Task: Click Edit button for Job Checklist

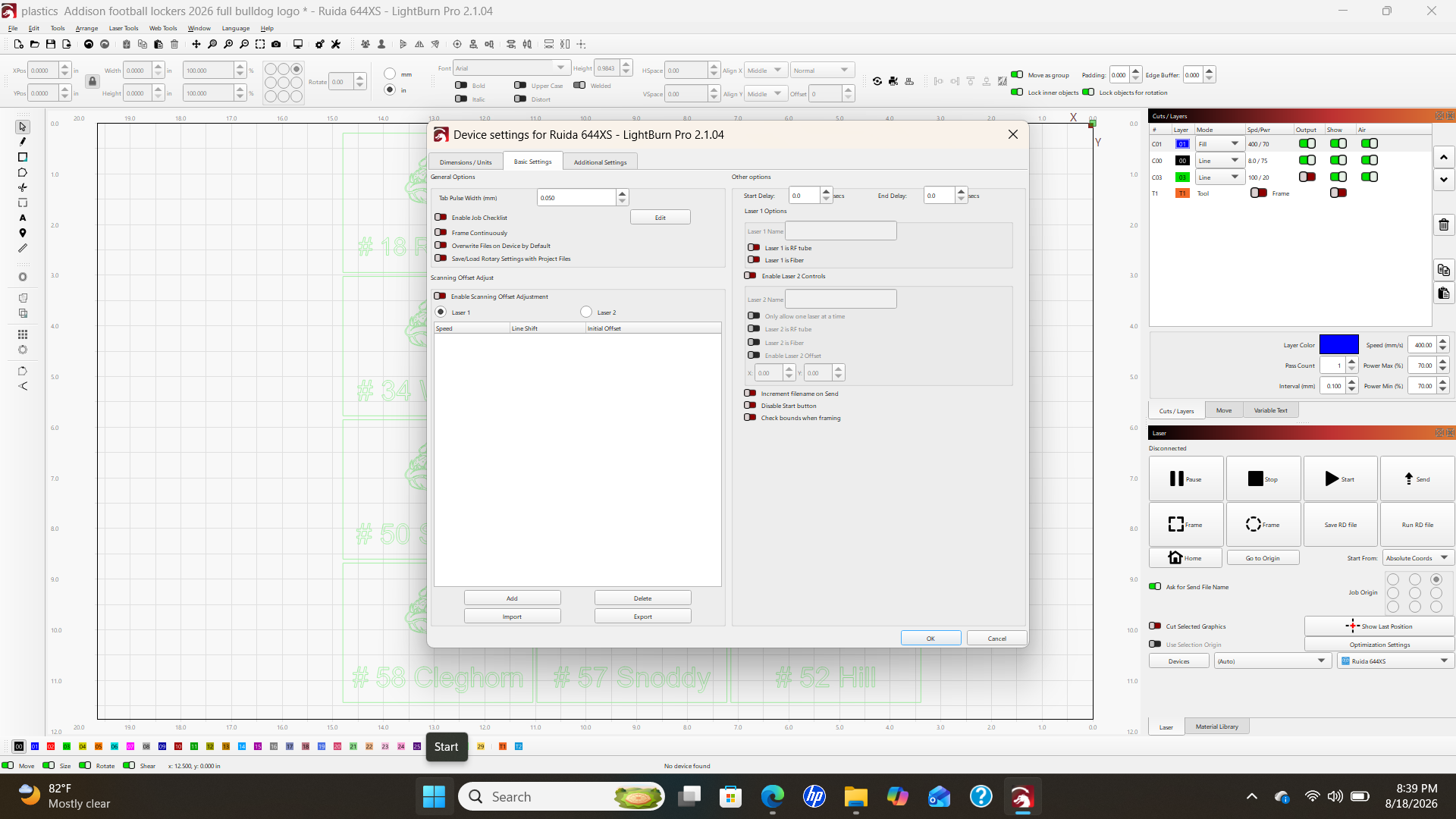Action: click(x=661, y=218)
